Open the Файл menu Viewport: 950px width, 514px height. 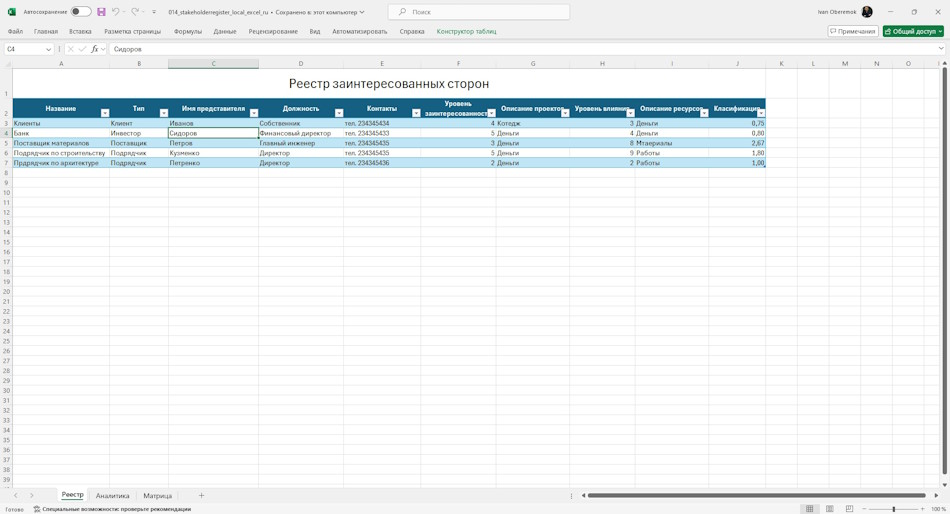[15, 32]
